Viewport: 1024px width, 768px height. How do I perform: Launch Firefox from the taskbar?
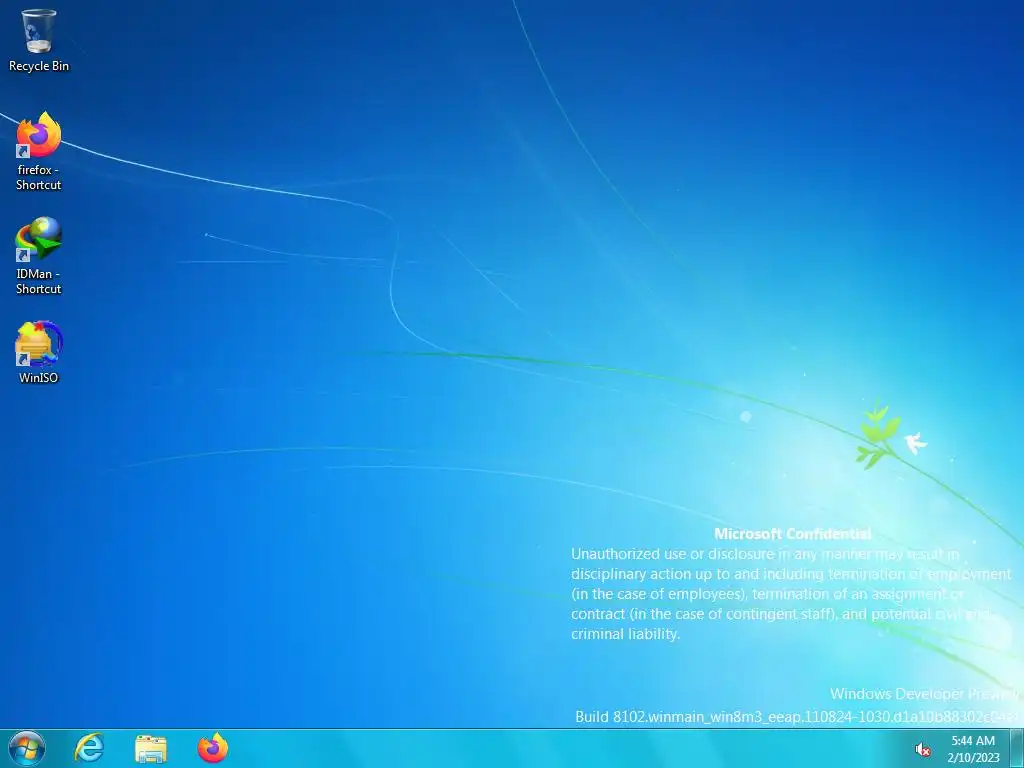213,748
